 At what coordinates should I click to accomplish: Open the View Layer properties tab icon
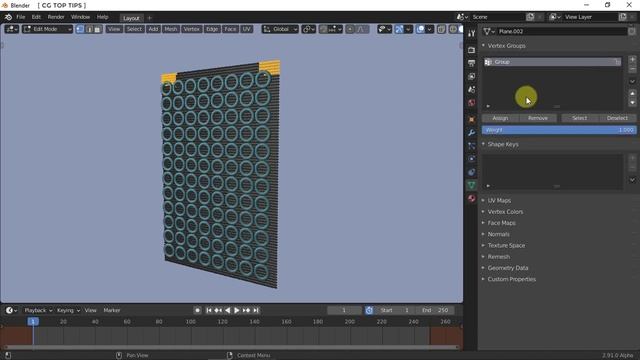click(x=471, y=76)
